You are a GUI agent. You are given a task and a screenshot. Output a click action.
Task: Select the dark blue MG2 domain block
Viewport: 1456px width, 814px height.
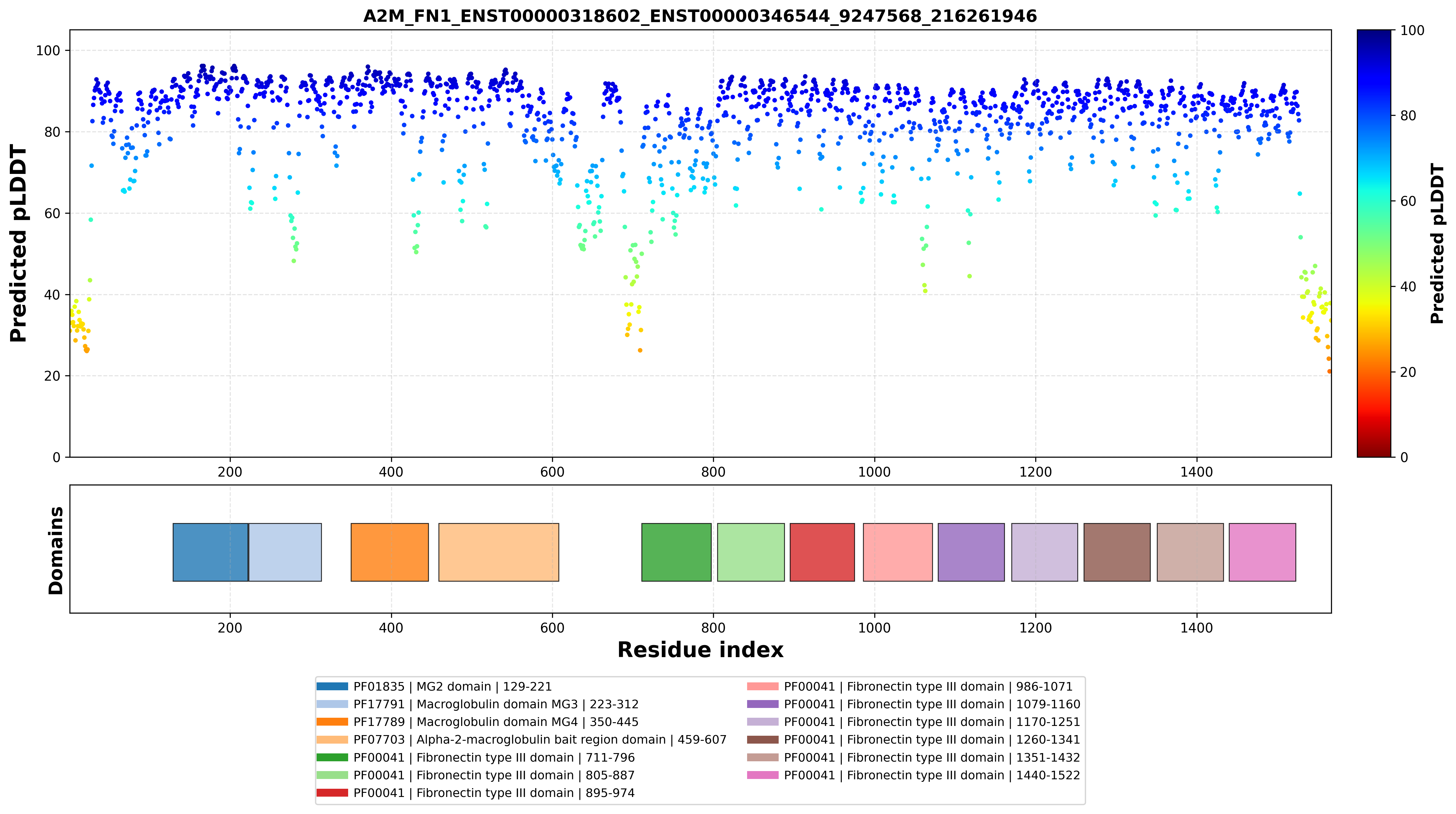(x=210, y=552)
